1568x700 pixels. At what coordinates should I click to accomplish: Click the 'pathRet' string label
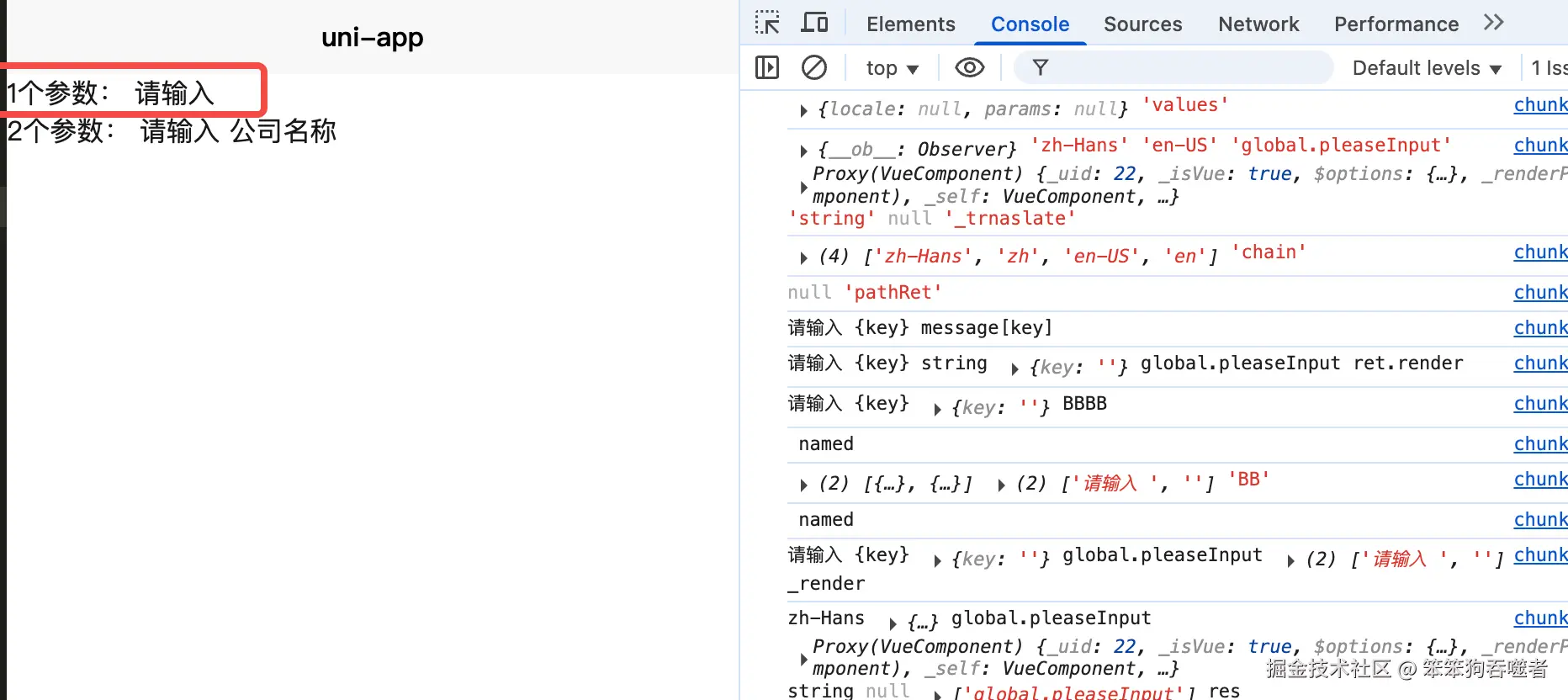point(893,293)
